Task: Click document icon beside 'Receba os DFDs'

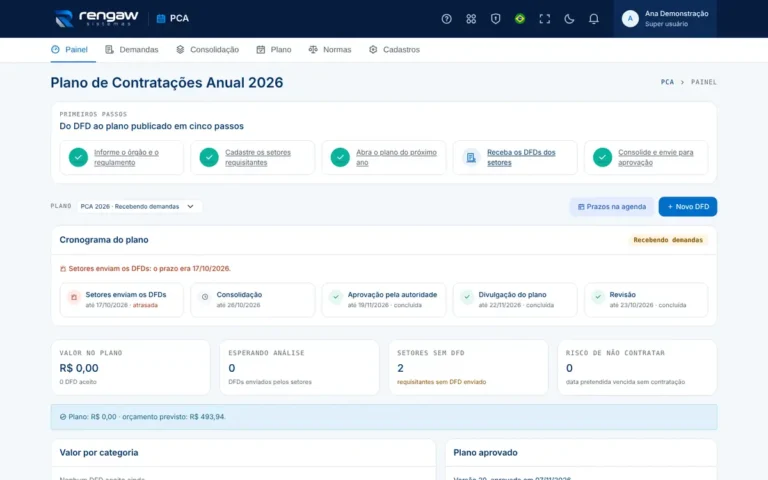Action: [471, 157]
